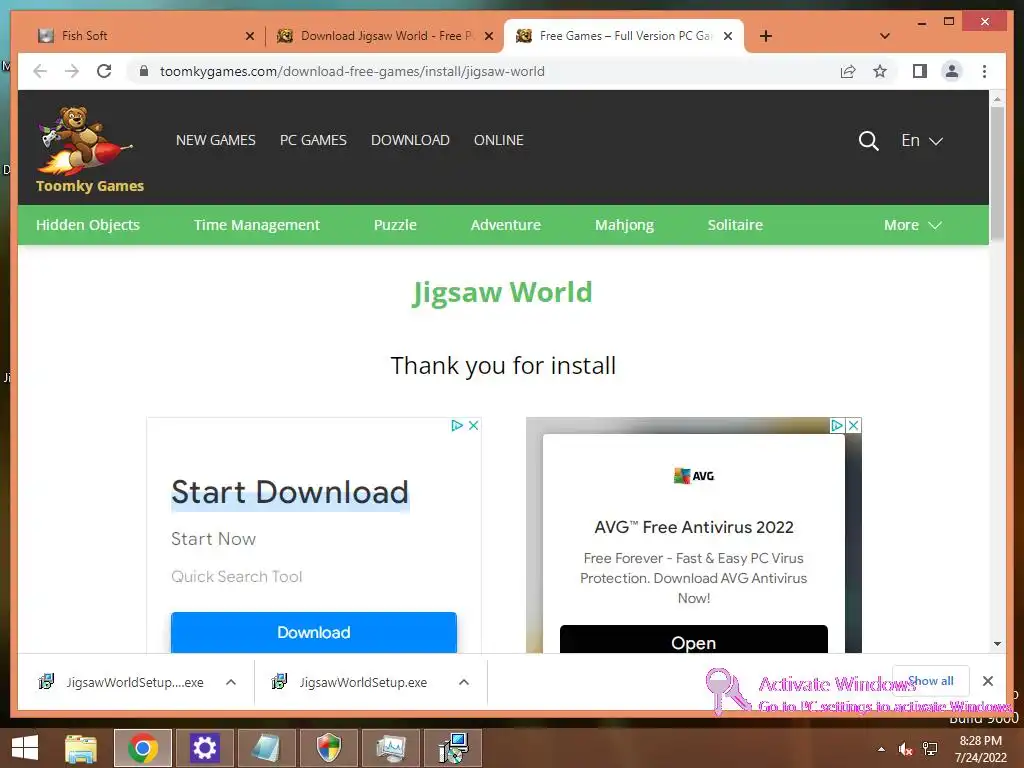The width and height of the screenshot is (1024, 768).
Task: Close the AVG Antivirus ad with its X
Action: tap(853, 425)
